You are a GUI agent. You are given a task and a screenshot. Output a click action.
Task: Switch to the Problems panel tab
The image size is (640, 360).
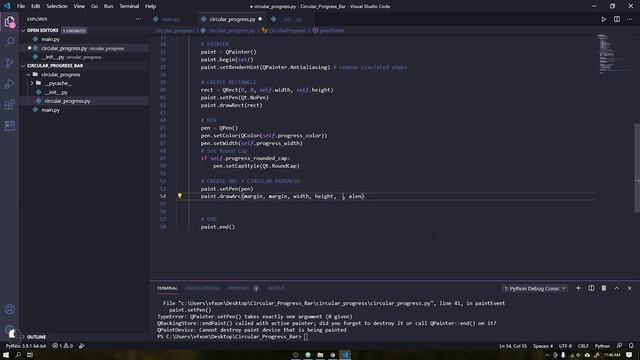click(238, 288)
